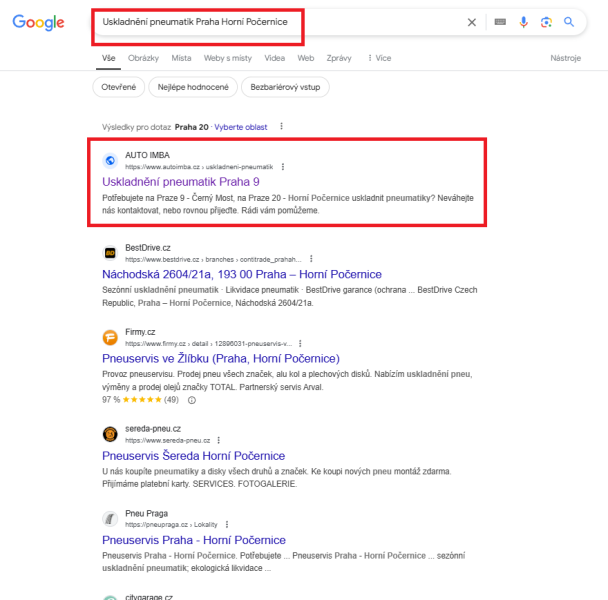Open Uskladnění pneumatik Praha 9 result
Image resolution: width=608 pixels, height=600 pixels.
pyautogui.click(x=181, y=182)
